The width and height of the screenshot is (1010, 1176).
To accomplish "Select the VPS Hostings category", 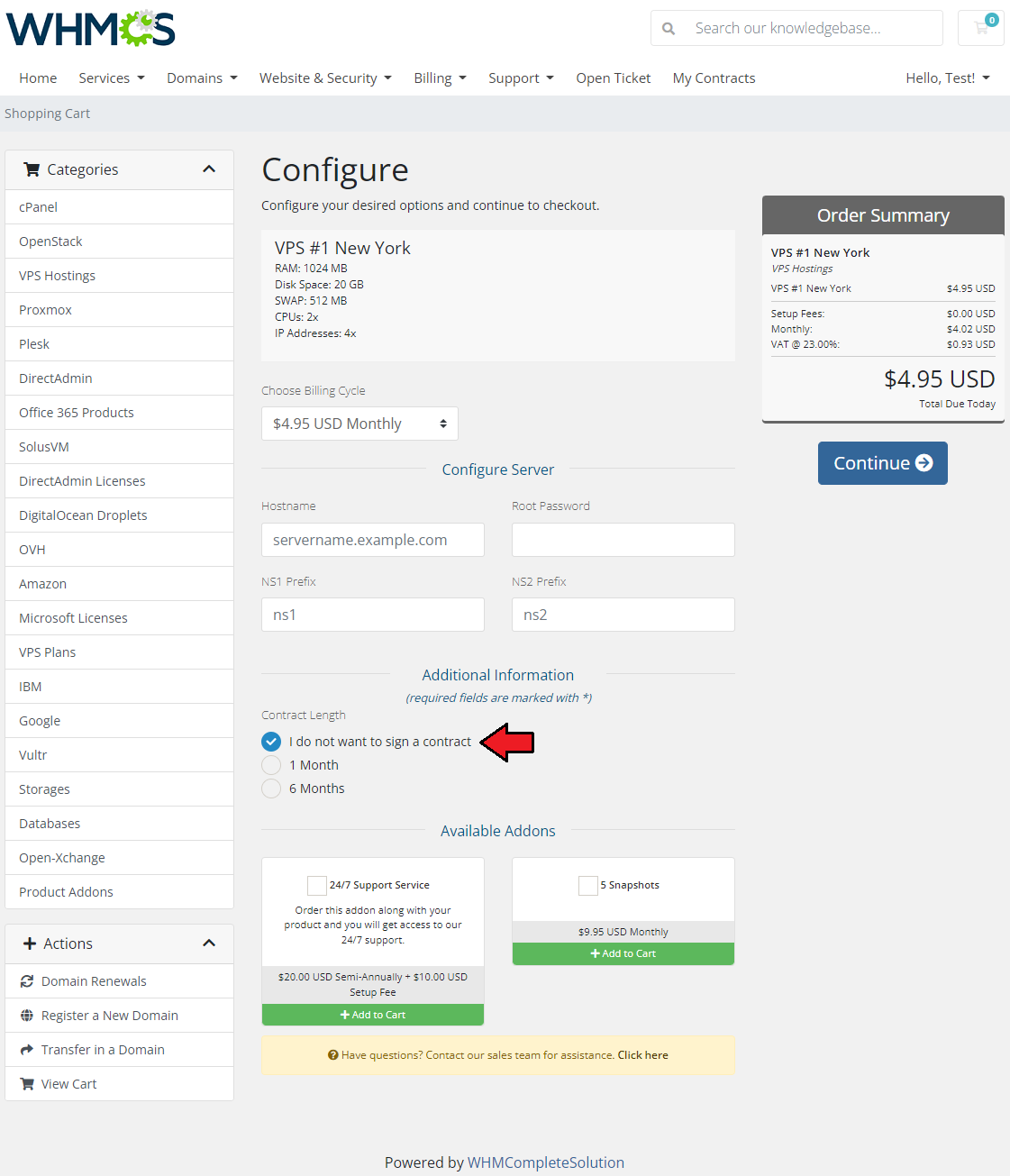I will pyautogui.click(x=119, y=276).
